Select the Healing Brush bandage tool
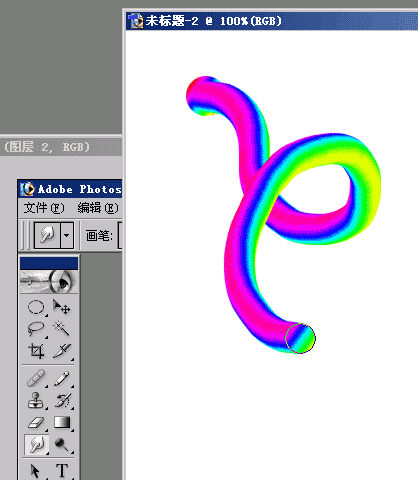This screenshot has width=418, height=480. click(x=36, y=379)
